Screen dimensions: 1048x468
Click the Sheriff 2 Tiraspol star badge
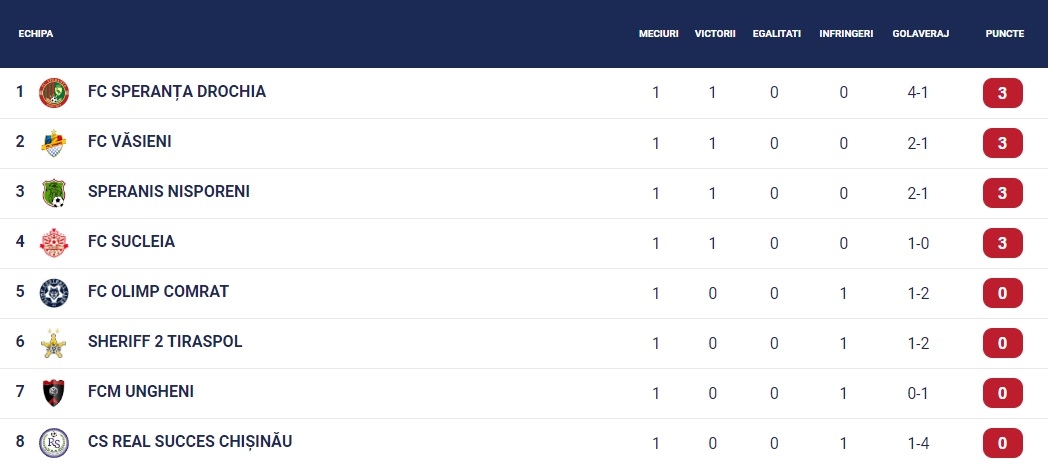53,343
